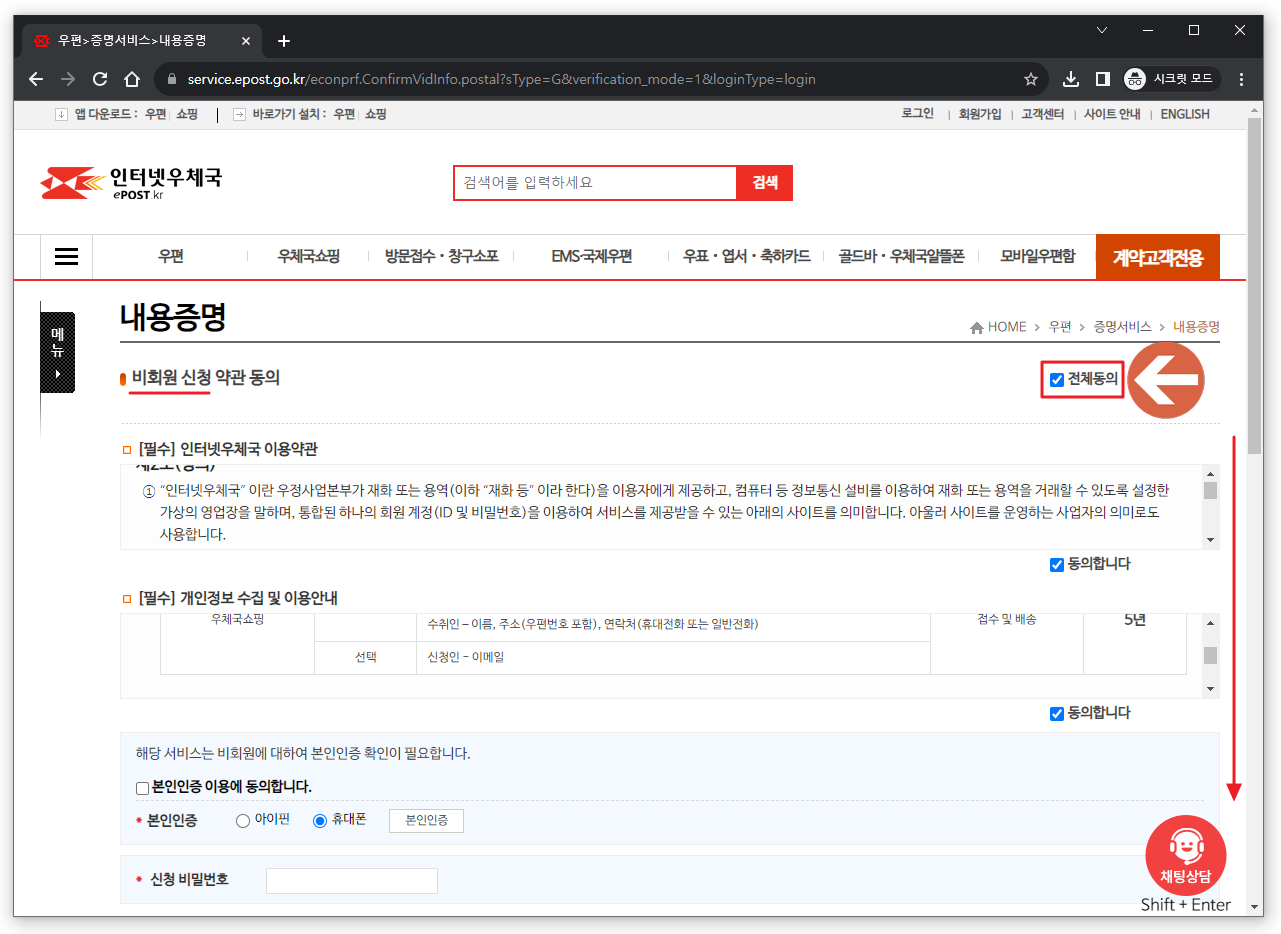Click the HOME breadcrumb icon link
Viewport: 1281px width, 934px height.
(x=998, y=327)
